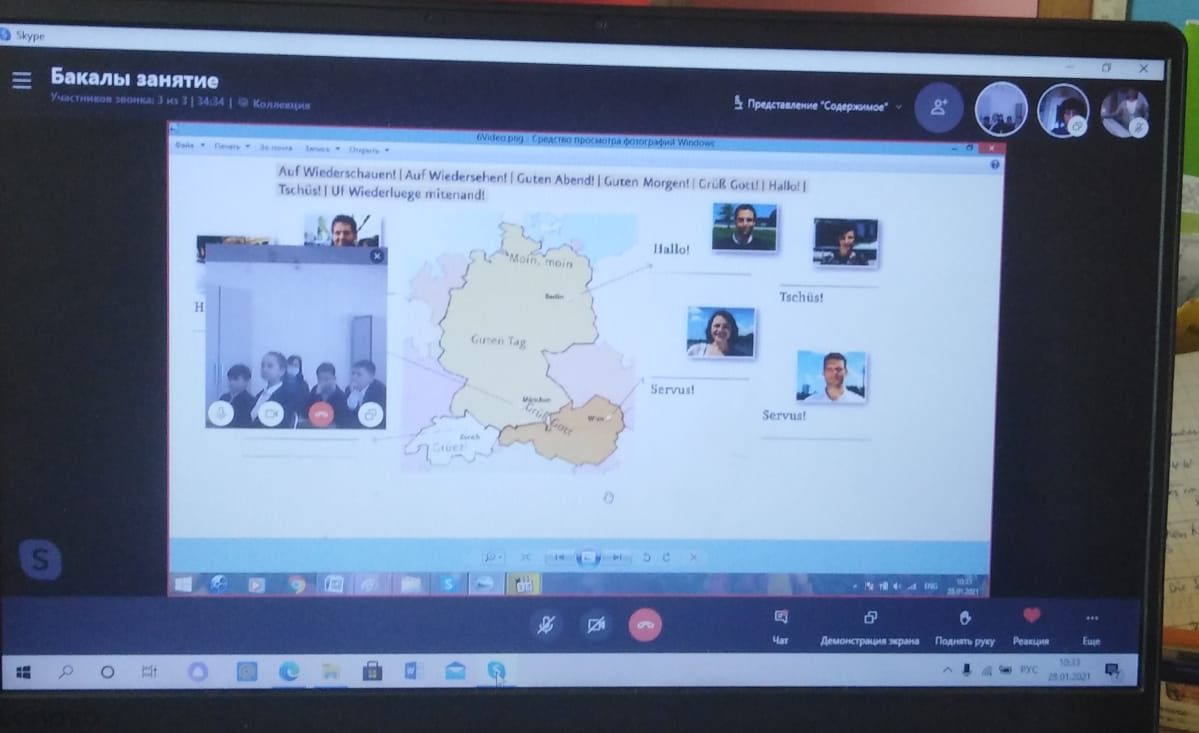The width and height of the screenshot is (1199, 733).
Task: Open Реакция heart reactions
Action: [x=1031, y=625]
